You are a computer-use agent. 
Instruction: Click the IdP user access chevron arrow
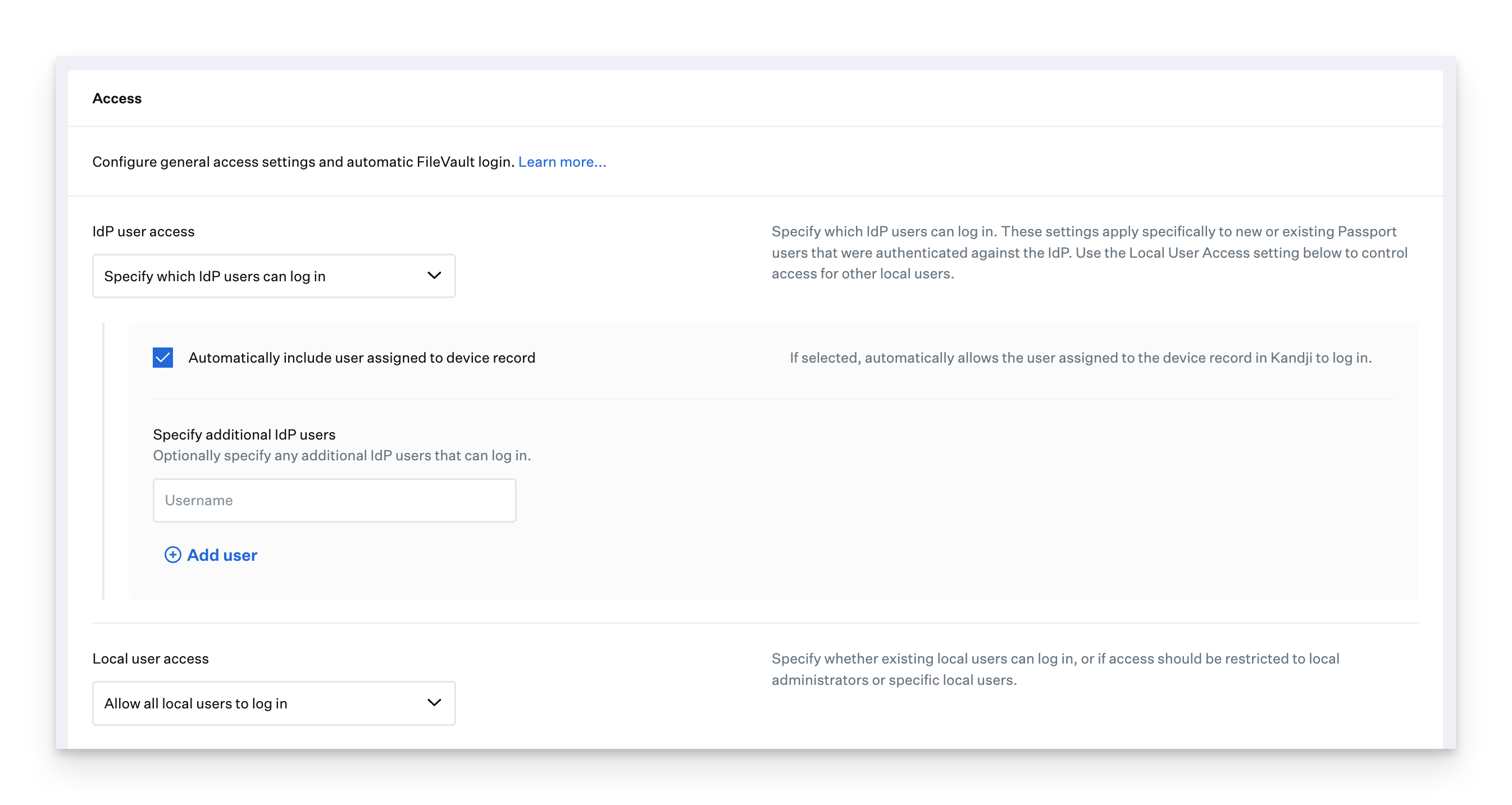pos(434,276)
